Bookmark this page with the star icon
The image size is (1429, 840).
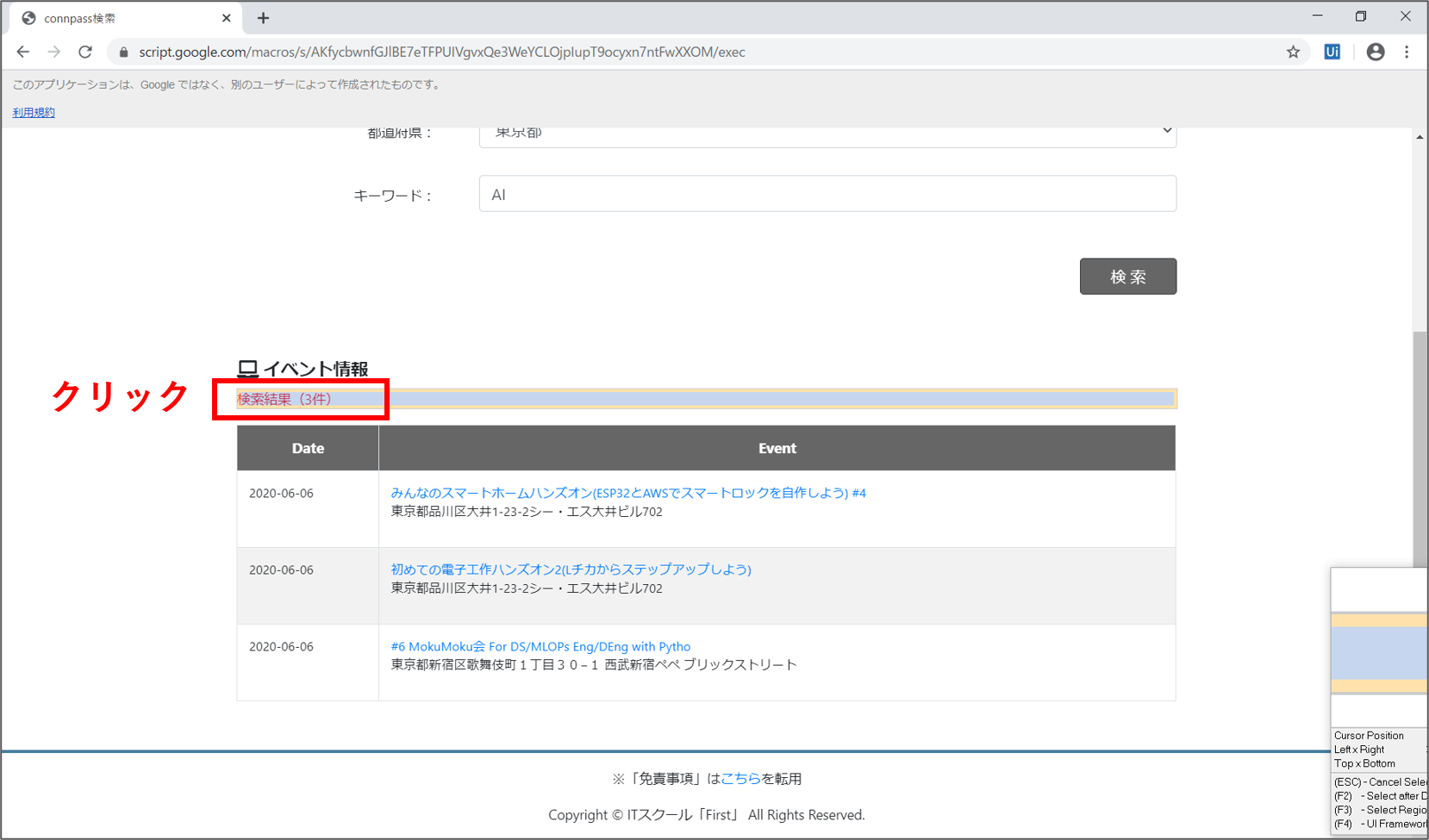point(1293,52)
